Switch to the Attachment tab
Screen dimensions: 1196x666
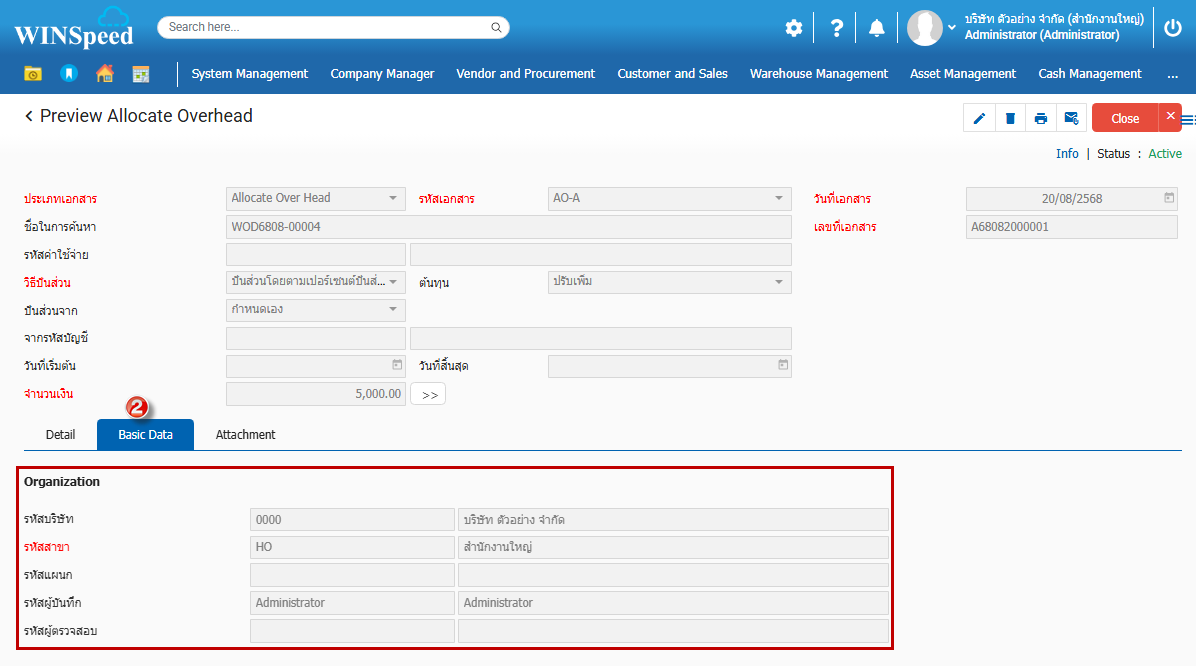coord(245,435)
